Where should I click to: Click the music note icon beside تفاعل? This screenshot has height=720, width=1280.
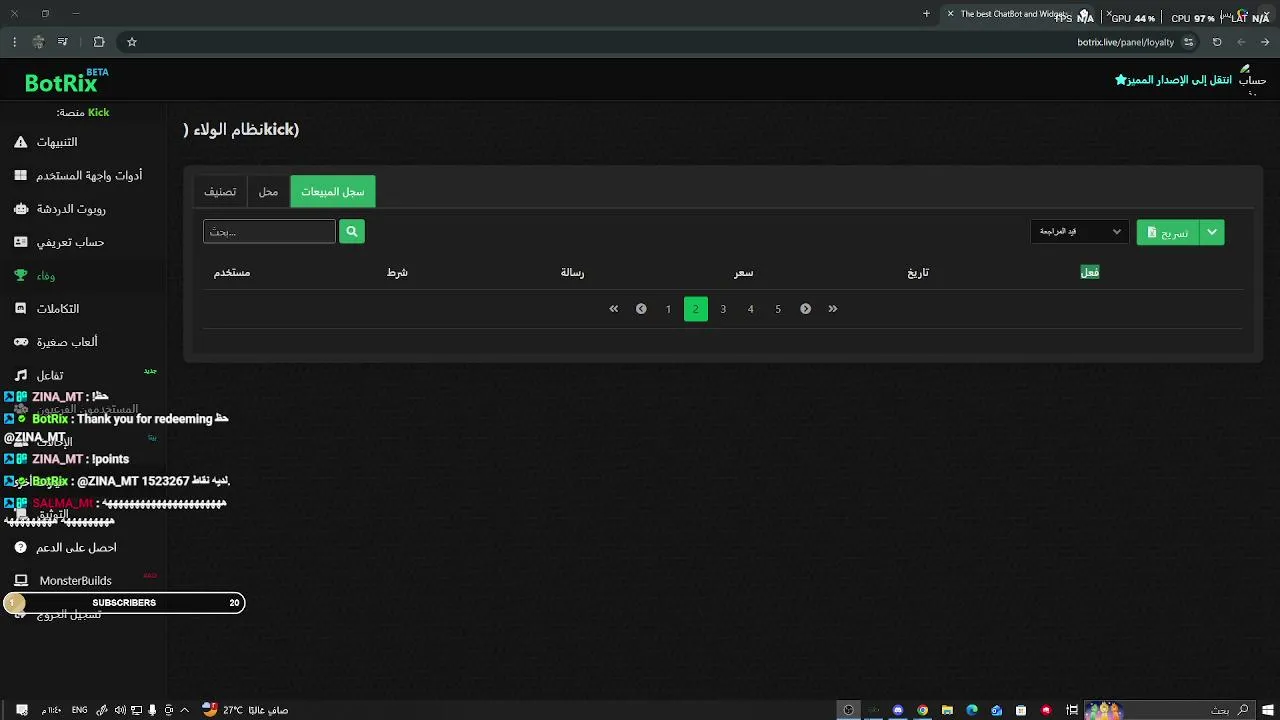pyautogui.click(x=20, y=375)
